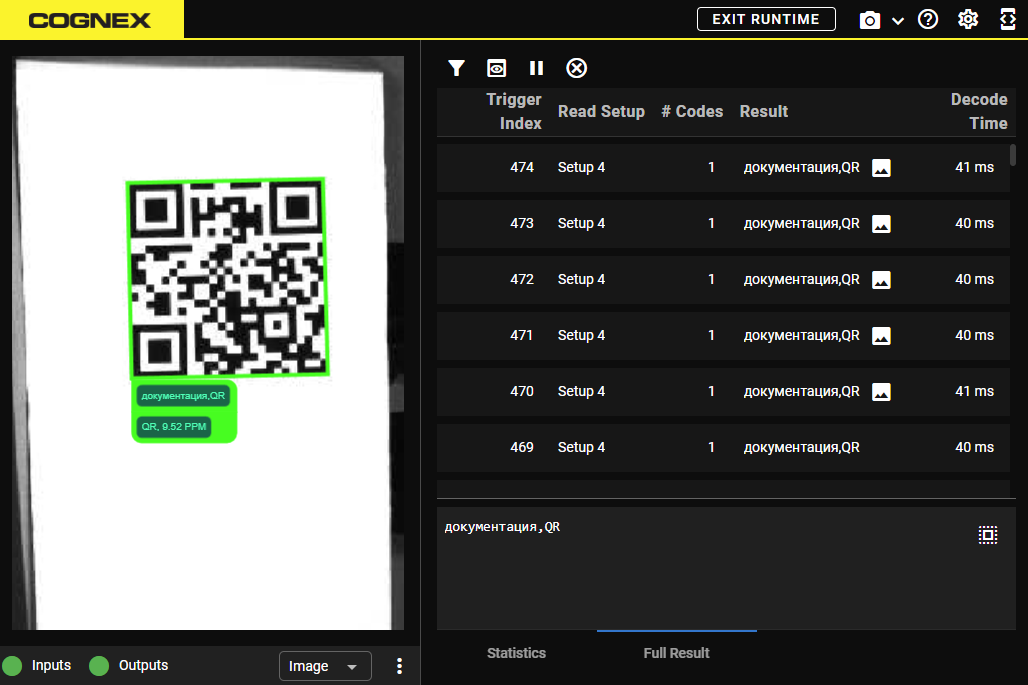View saved image for trigger 474

(x=881, y=168)
